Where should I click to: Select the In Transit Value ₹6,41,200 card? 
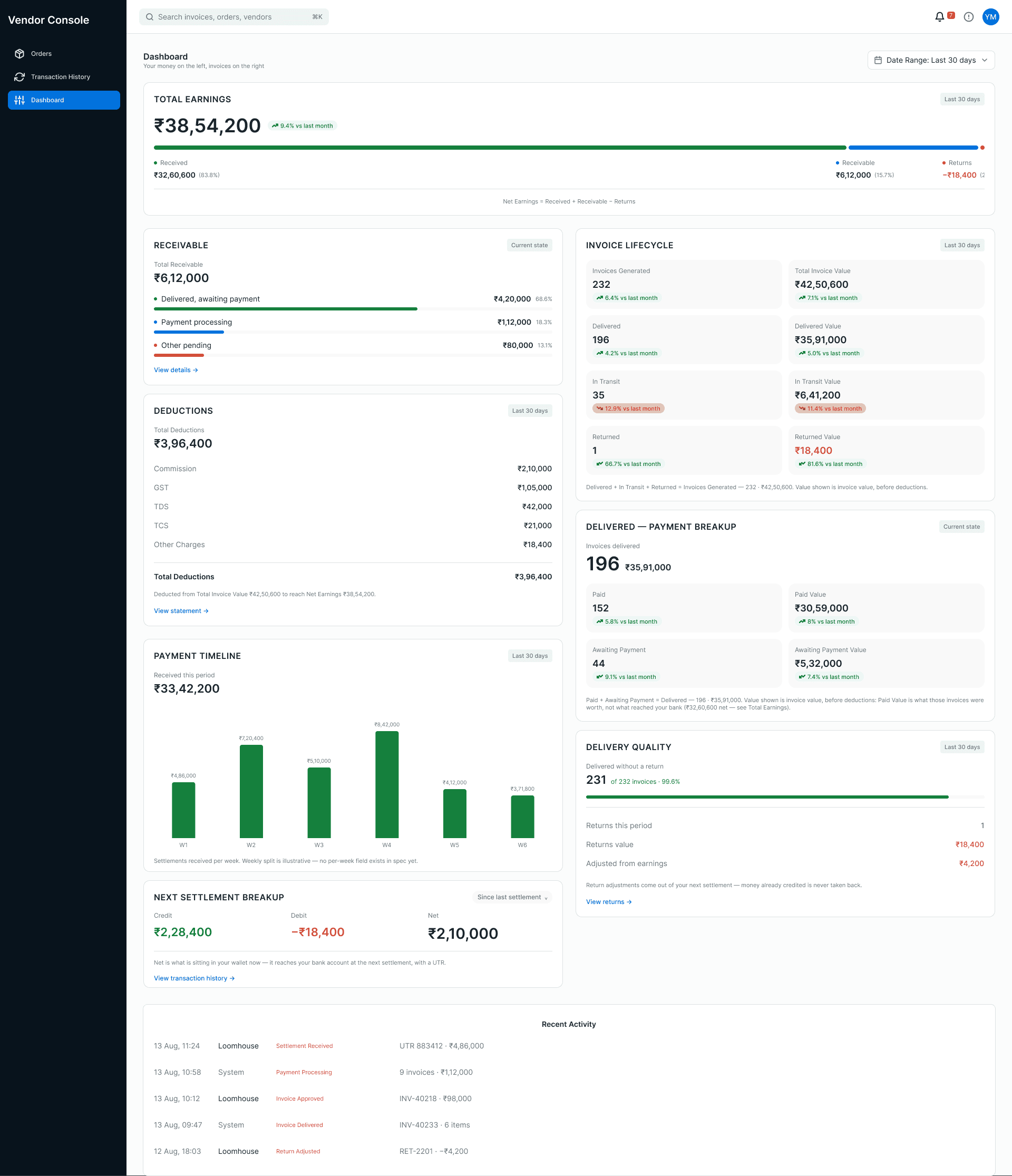pyautogui.click(x=886, y=395)
